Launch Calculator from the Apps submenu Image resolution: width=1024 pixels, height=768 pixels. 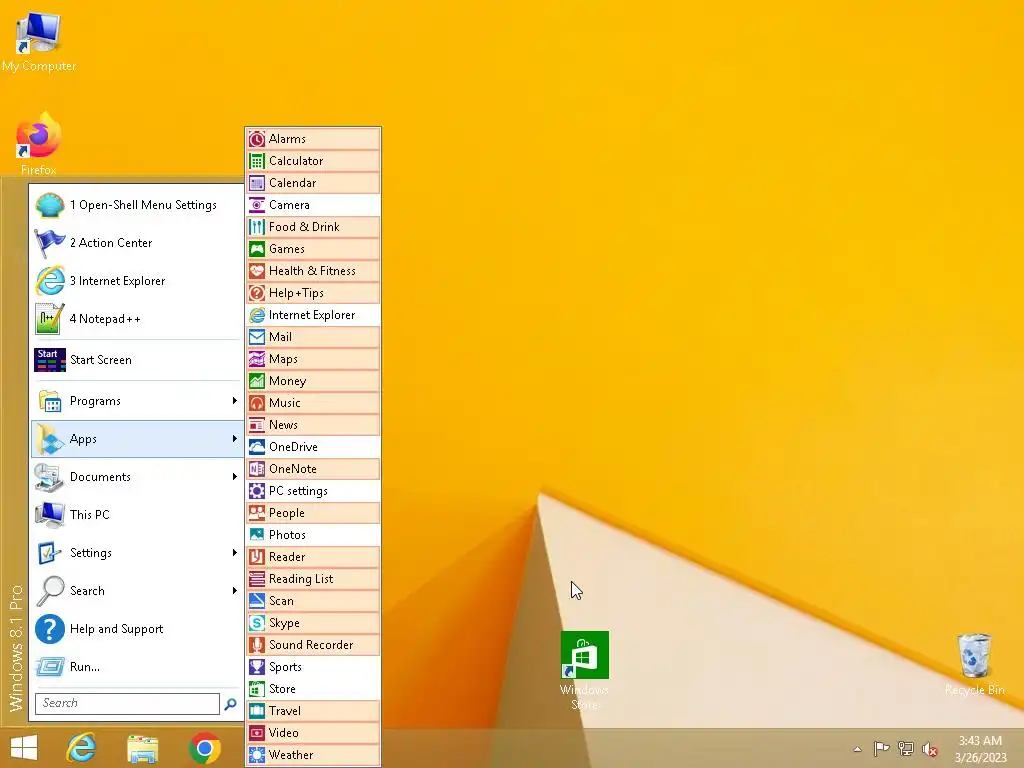point(313,161)
